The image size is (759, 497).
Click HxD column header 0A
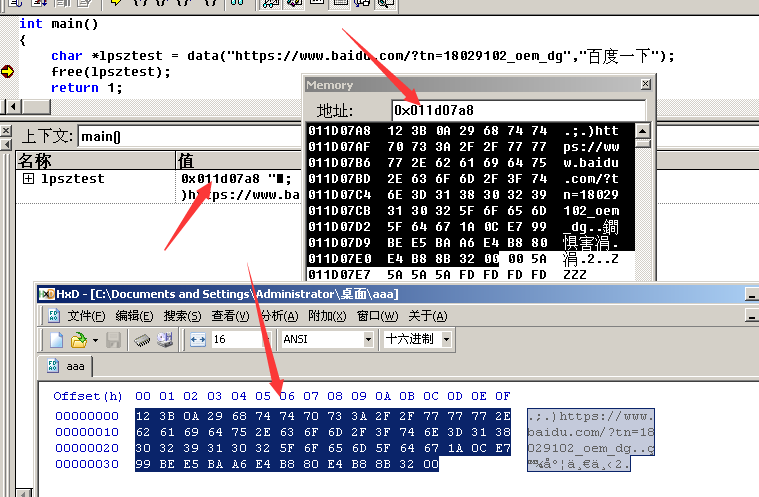tap(383, 396)
